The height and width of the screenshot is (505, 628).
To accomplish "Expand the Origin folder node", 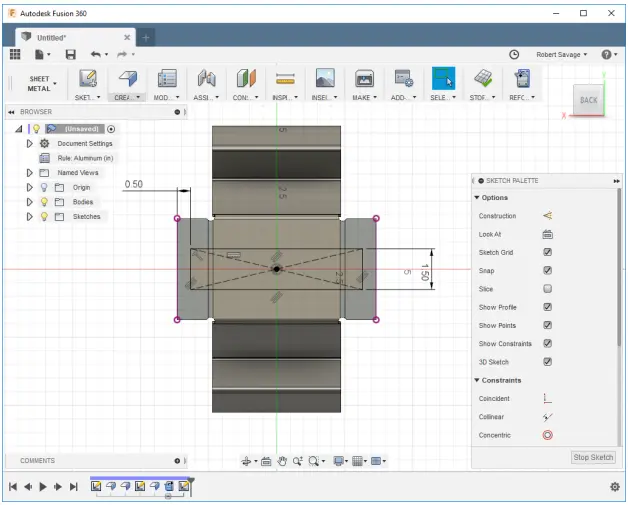I will (29, 187).
